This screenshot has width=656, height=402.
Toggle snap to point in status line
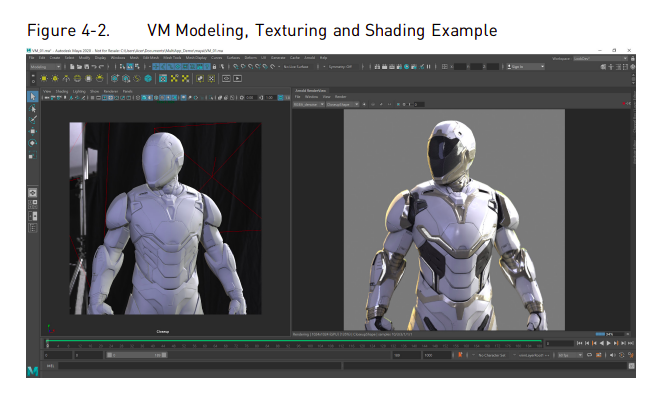point(251,67)
